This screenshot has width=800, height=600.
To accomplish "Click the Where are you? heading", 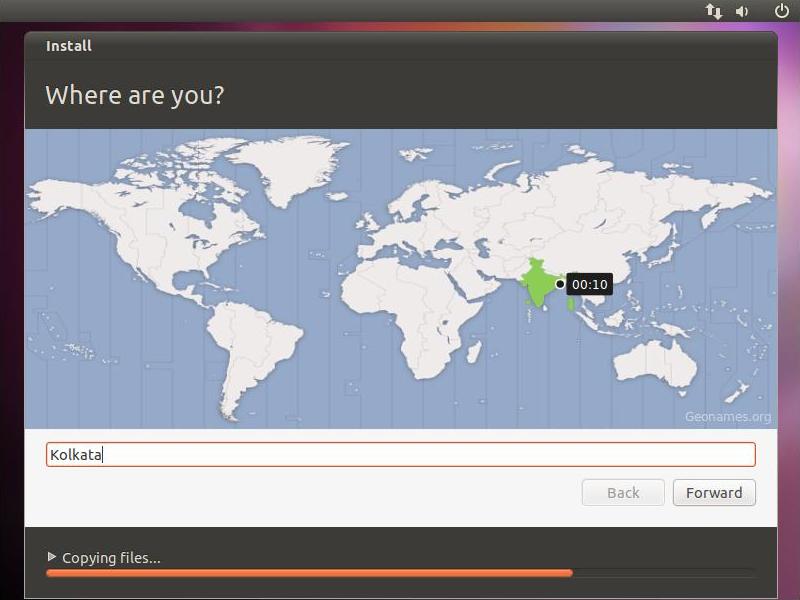I will 135,95.
